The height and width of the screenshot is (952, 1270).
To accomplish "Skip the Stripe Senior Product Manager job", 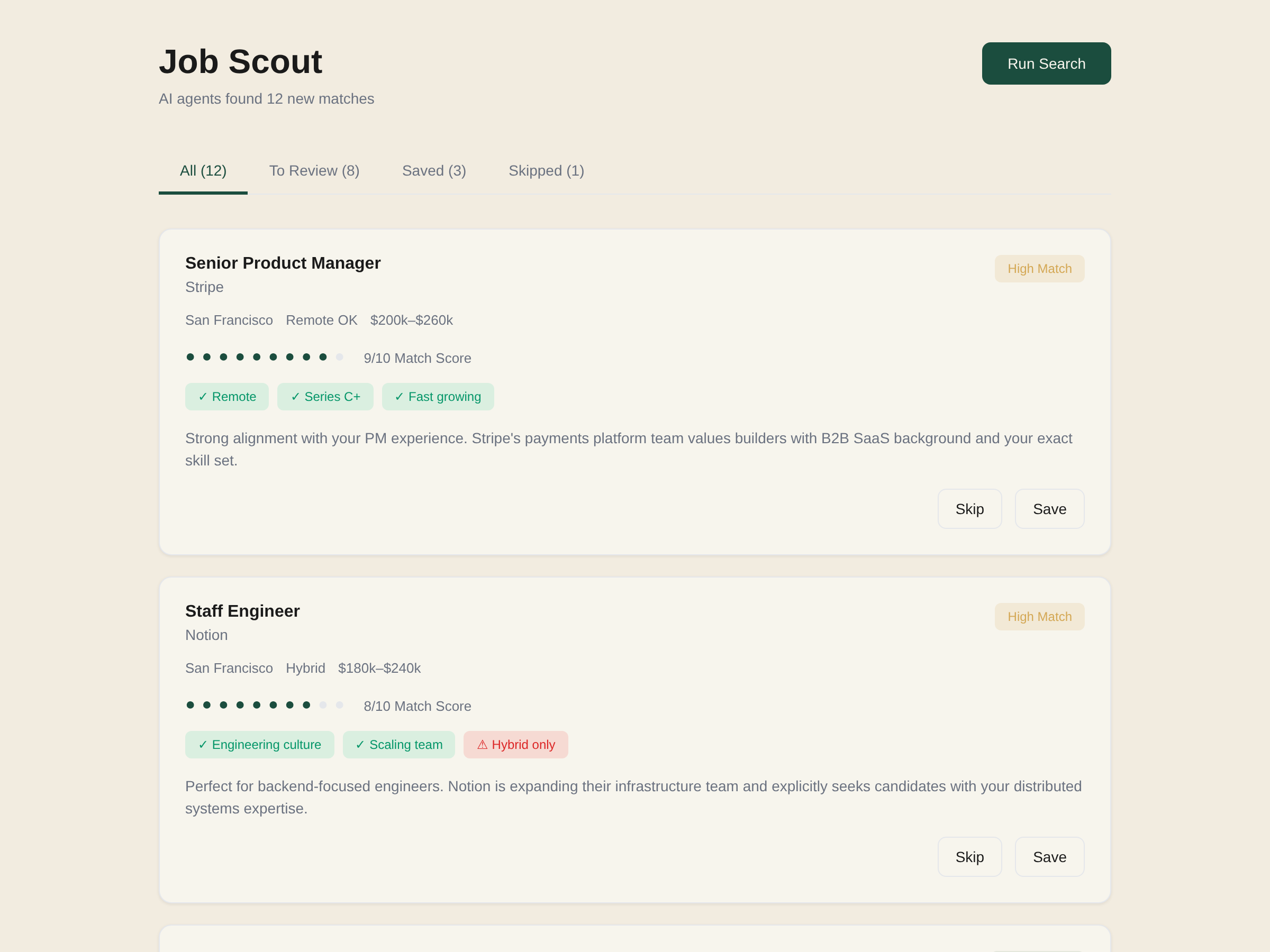I will pyautogui.click(x=969, y=509).
